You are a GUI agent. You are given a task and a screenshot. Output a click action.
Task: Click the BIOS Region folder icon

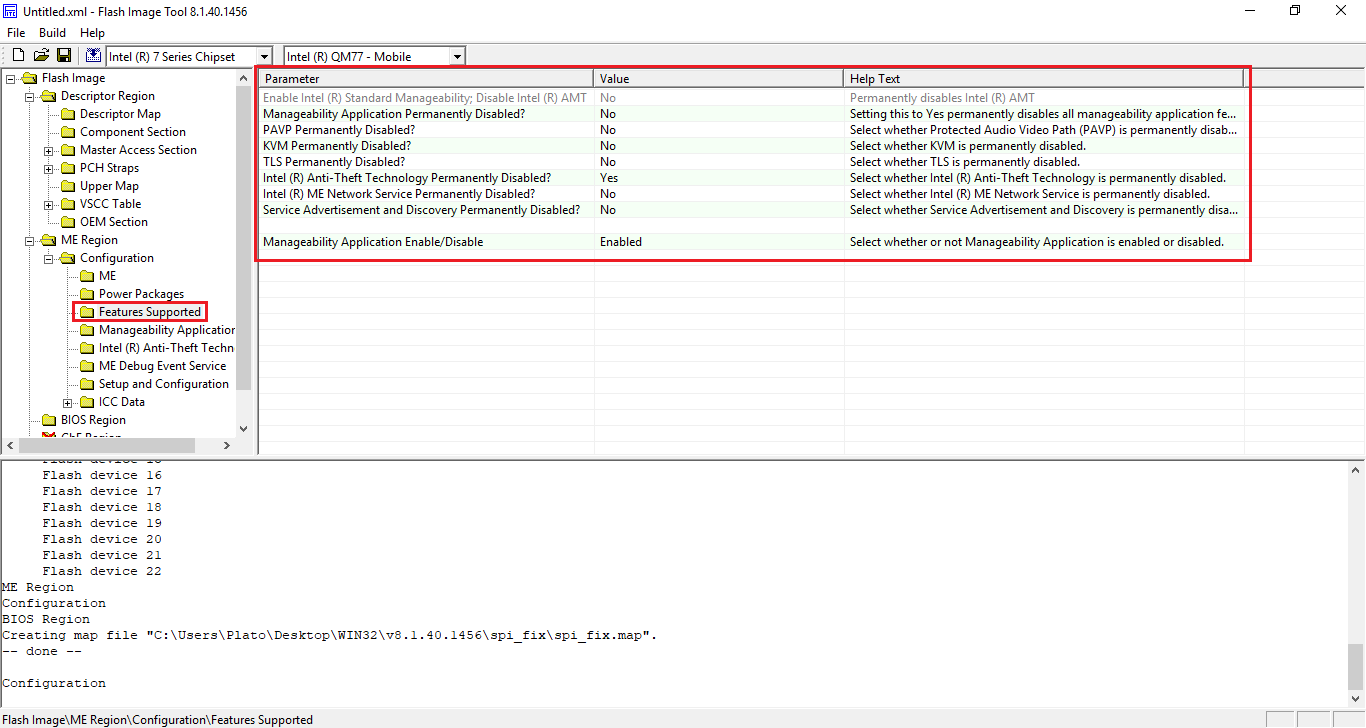click(x=49, y=420)
